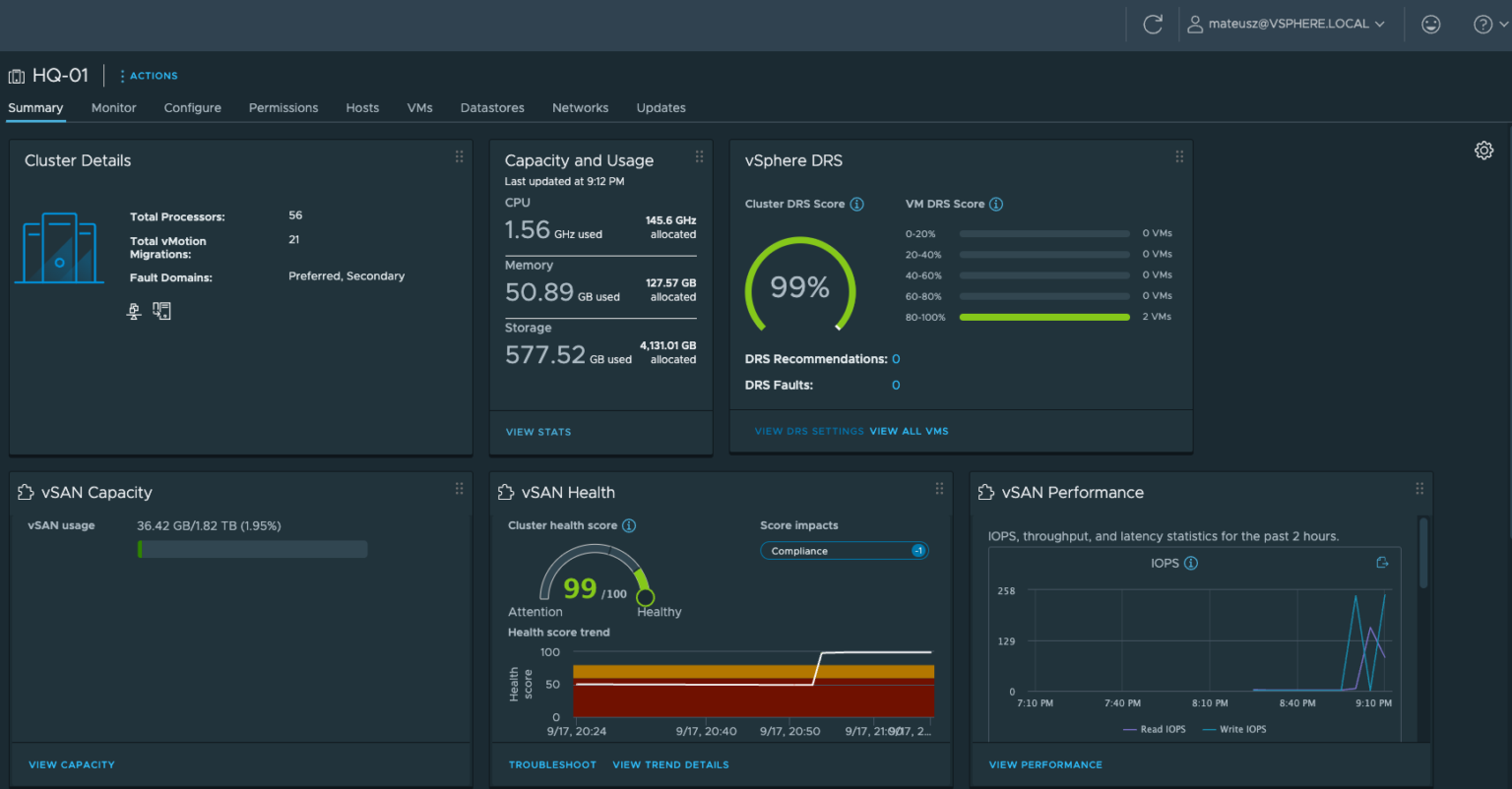Click the vSAN Performance card scrollbar

[1423, 553]
